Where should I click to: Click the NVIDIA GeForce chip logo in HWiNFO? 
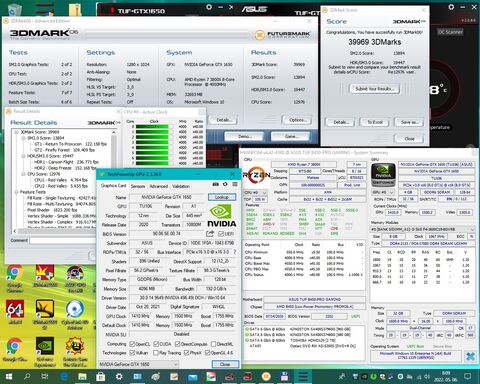coord(383,175)
